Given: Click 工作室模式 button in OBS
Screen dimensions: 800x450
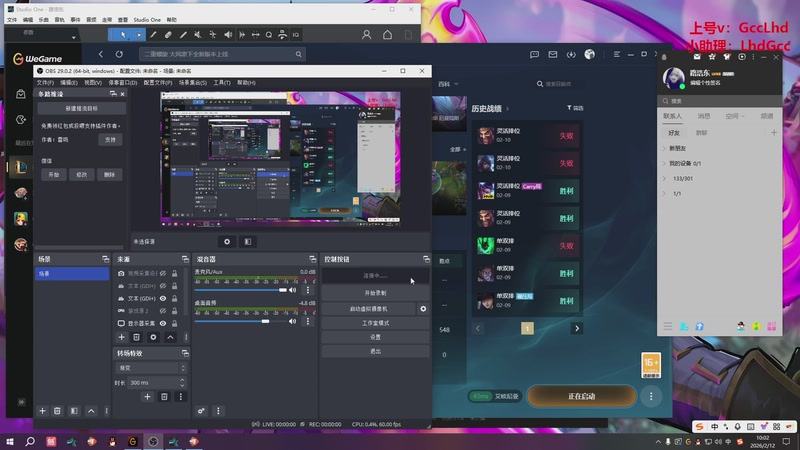Looking at the screenshot, I should point(376,323).
